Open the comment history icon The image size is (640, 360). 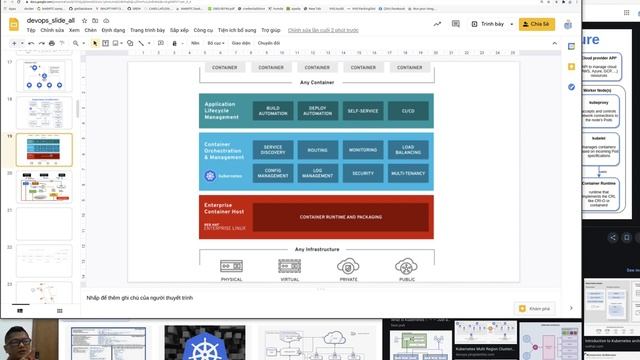tap(456, 24)
